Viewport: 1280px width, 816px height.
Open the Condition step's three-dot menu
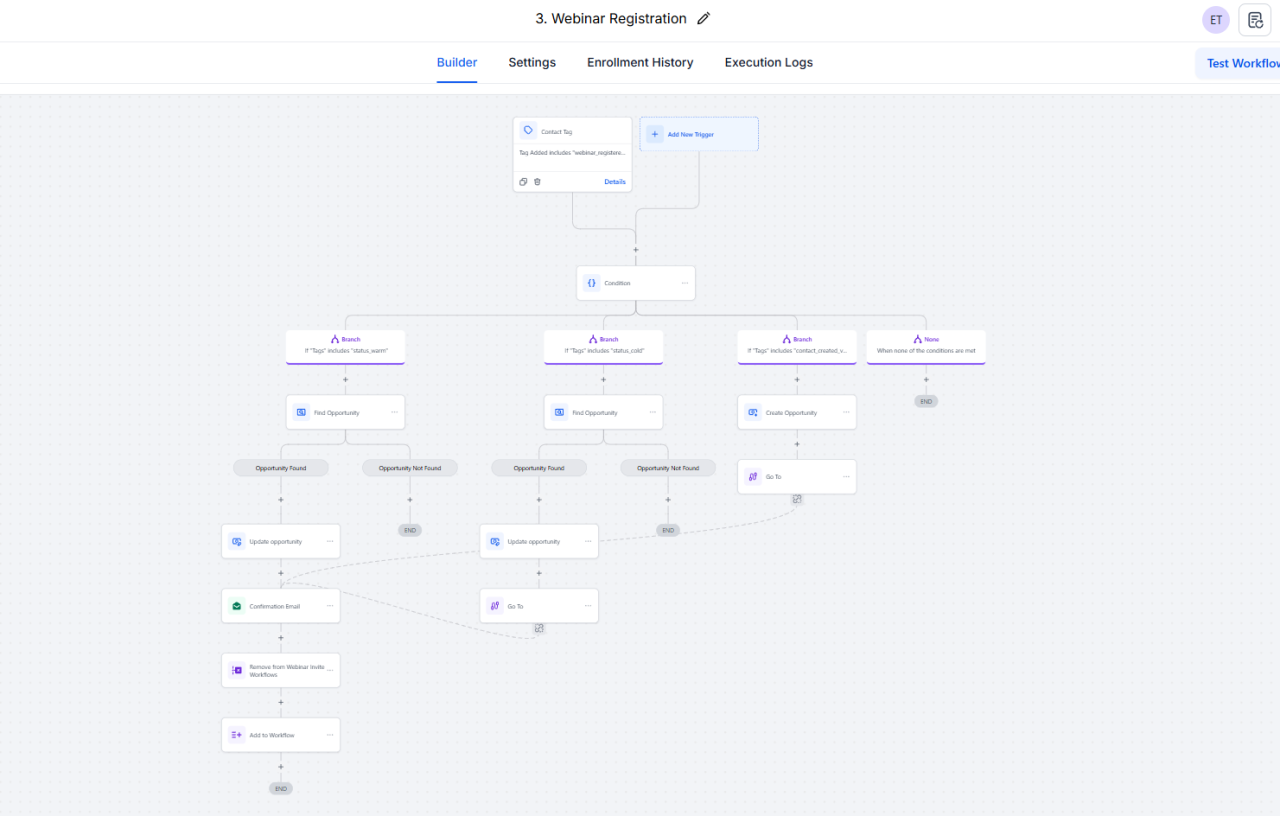pos(685,283)
